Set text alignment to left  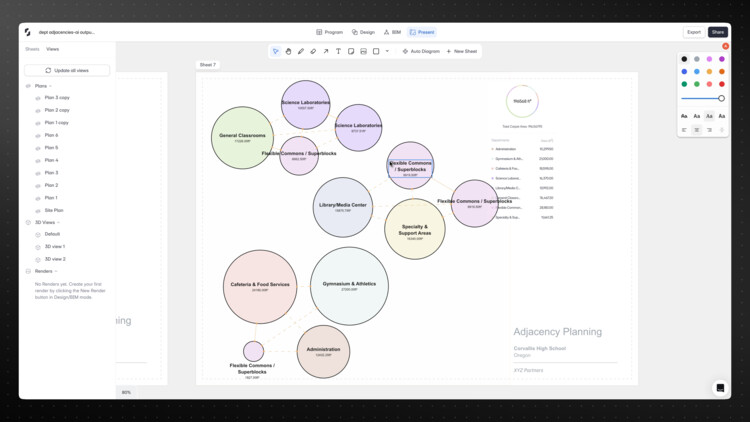[x=685, y=130]
